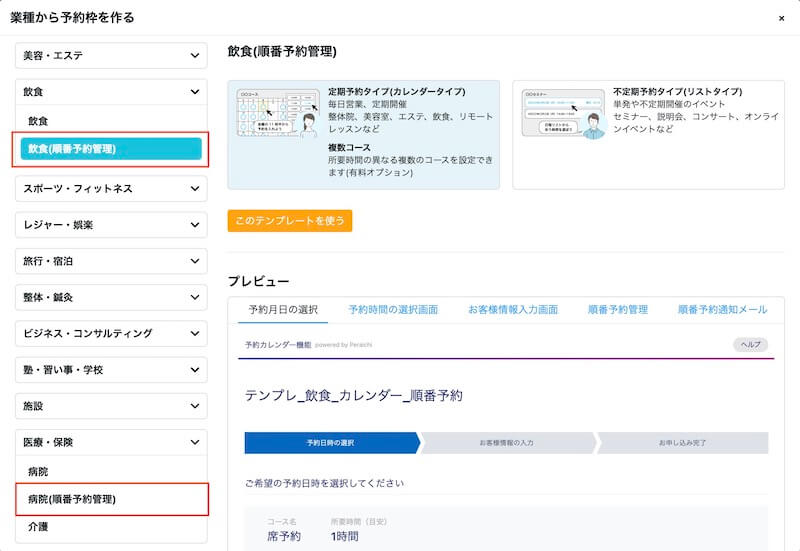
Task: Close the 業種から予約枠を作る dialog
Action: (x=781, y=18)
